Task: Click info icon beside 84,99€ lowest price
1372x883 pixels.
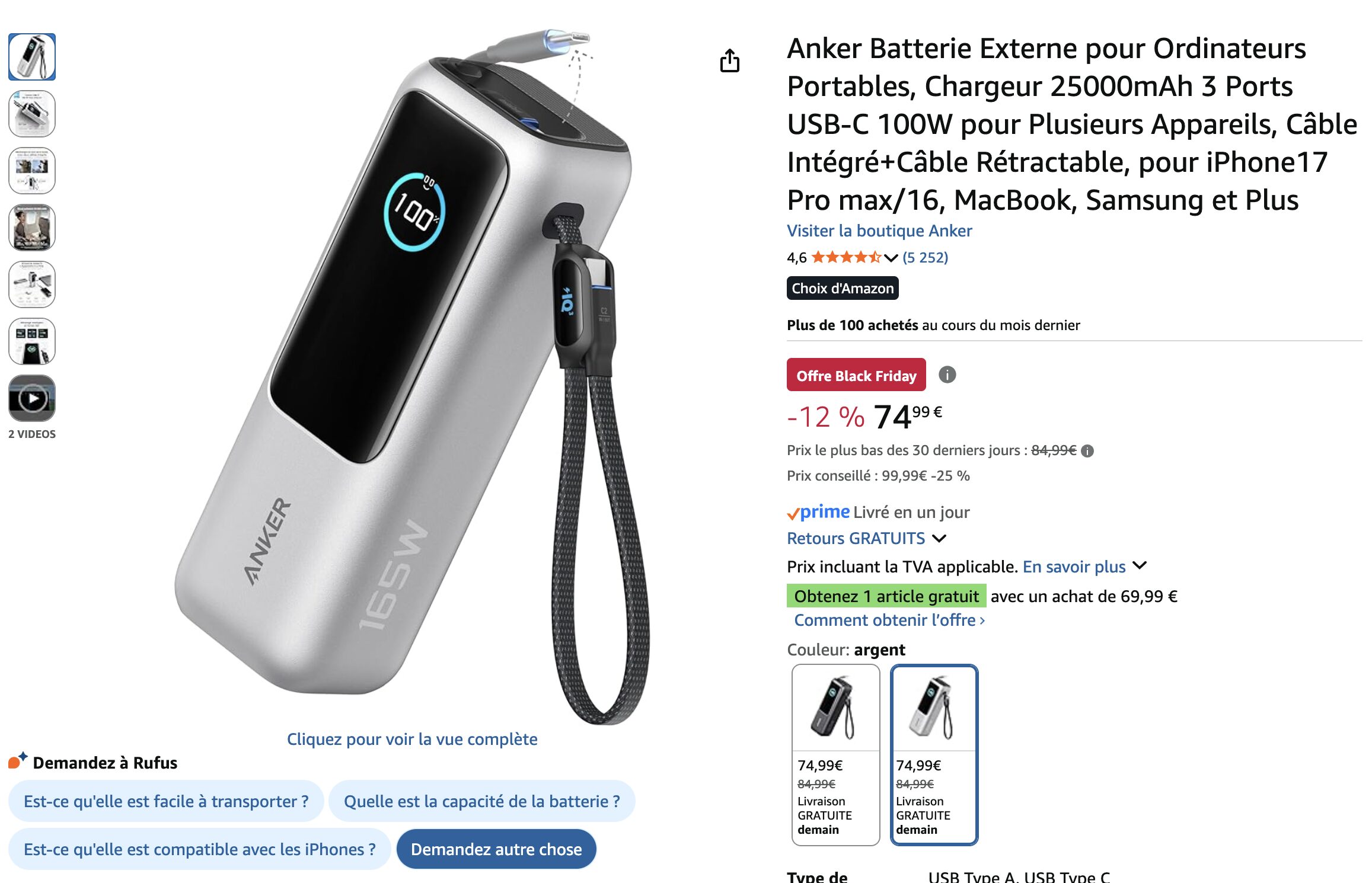Action: coord(1087,451)
